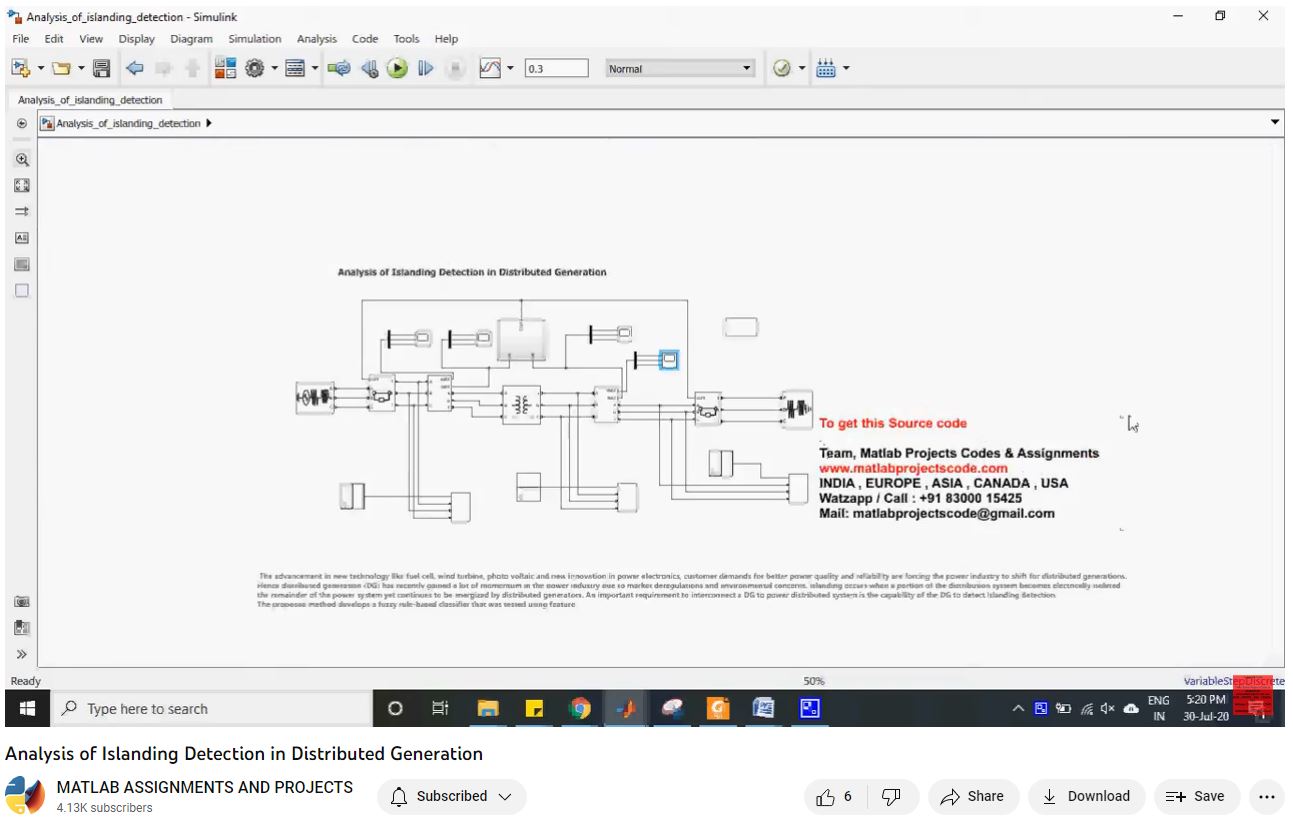Select the highlighted blue scope block

click(x=669, y=359)
